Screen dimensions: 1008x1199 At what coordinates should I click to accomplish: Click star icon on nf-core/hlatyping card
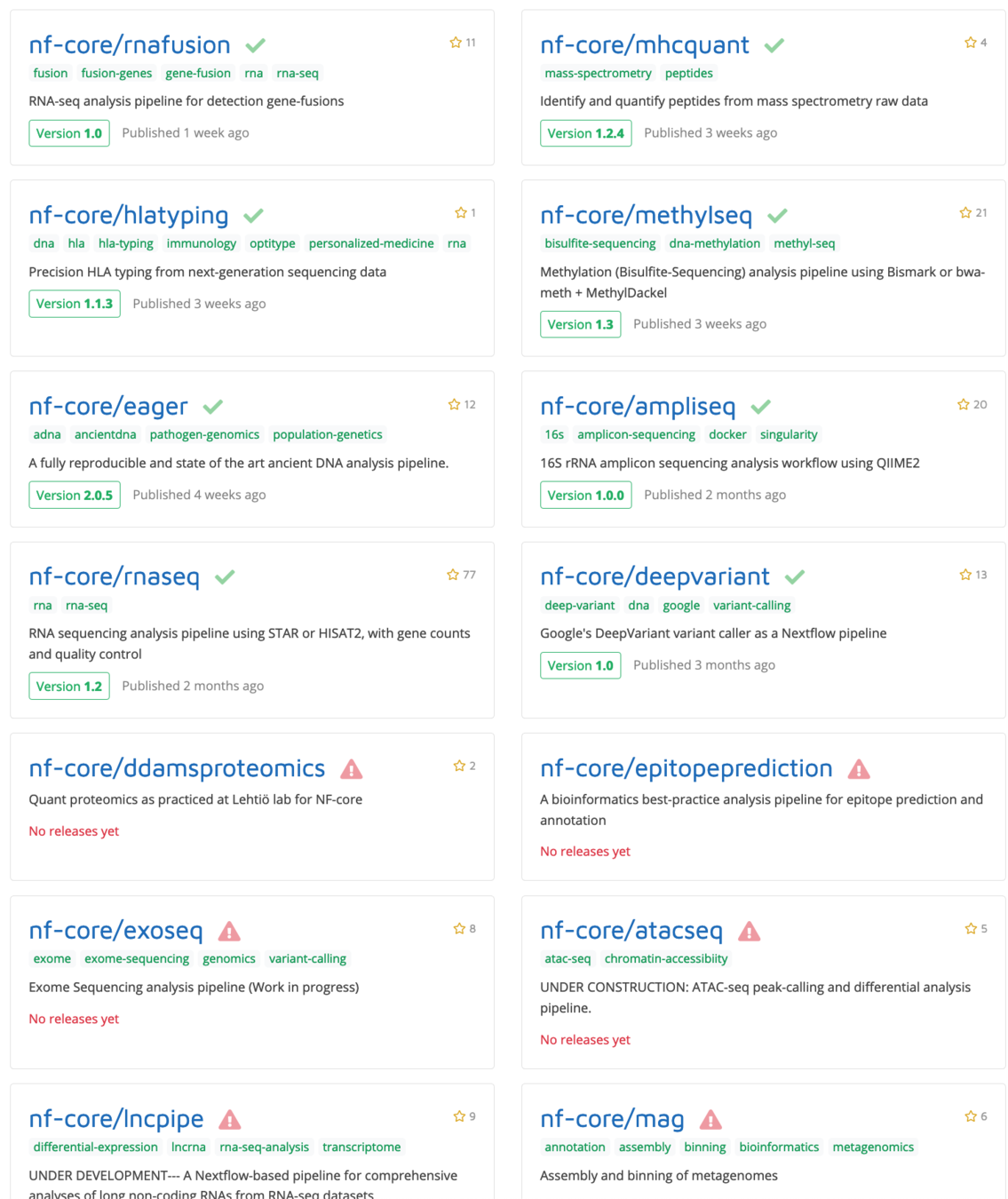461,213
